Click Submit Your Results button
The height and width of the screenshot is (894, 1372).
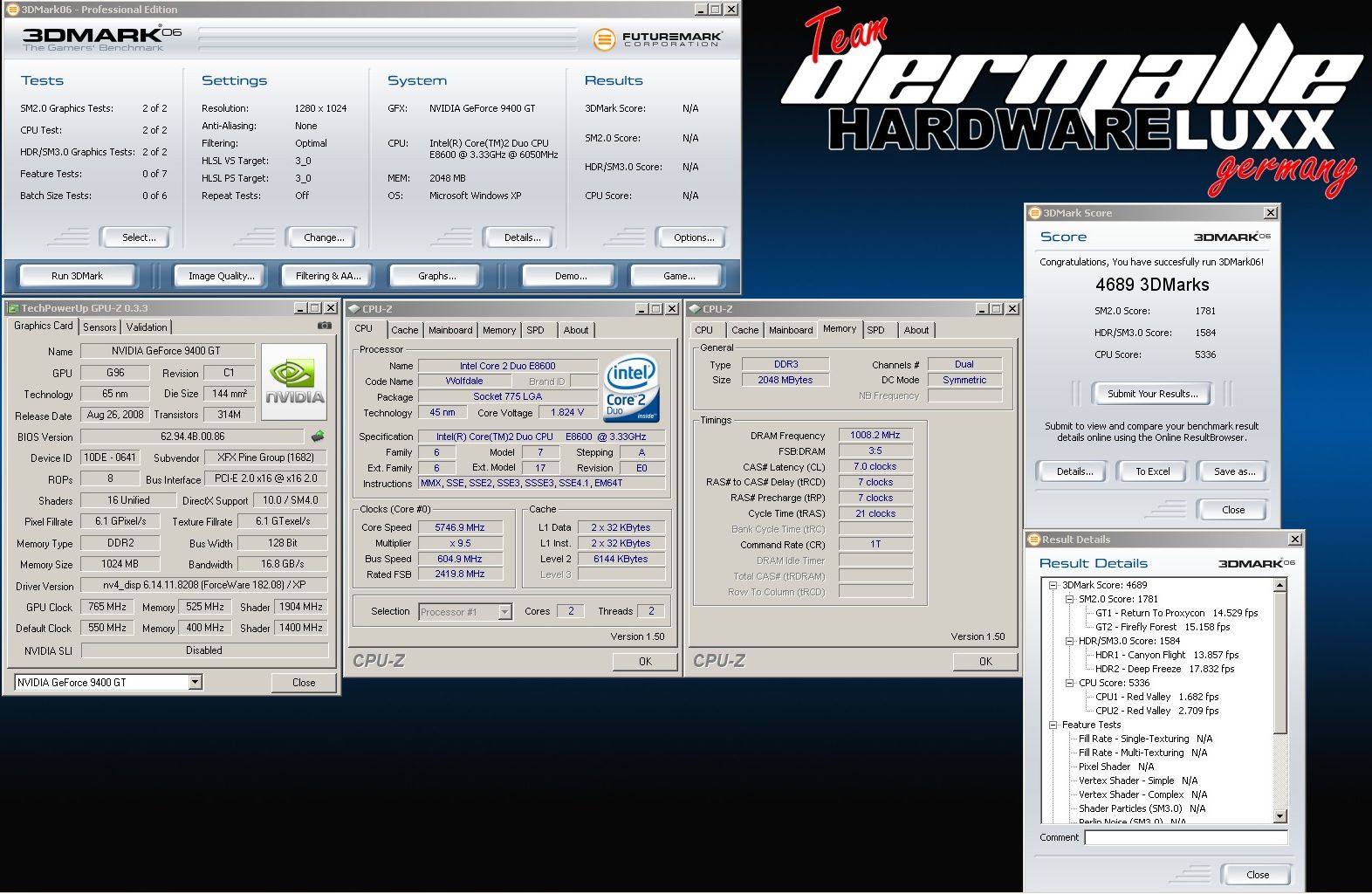pos(1153,394)
